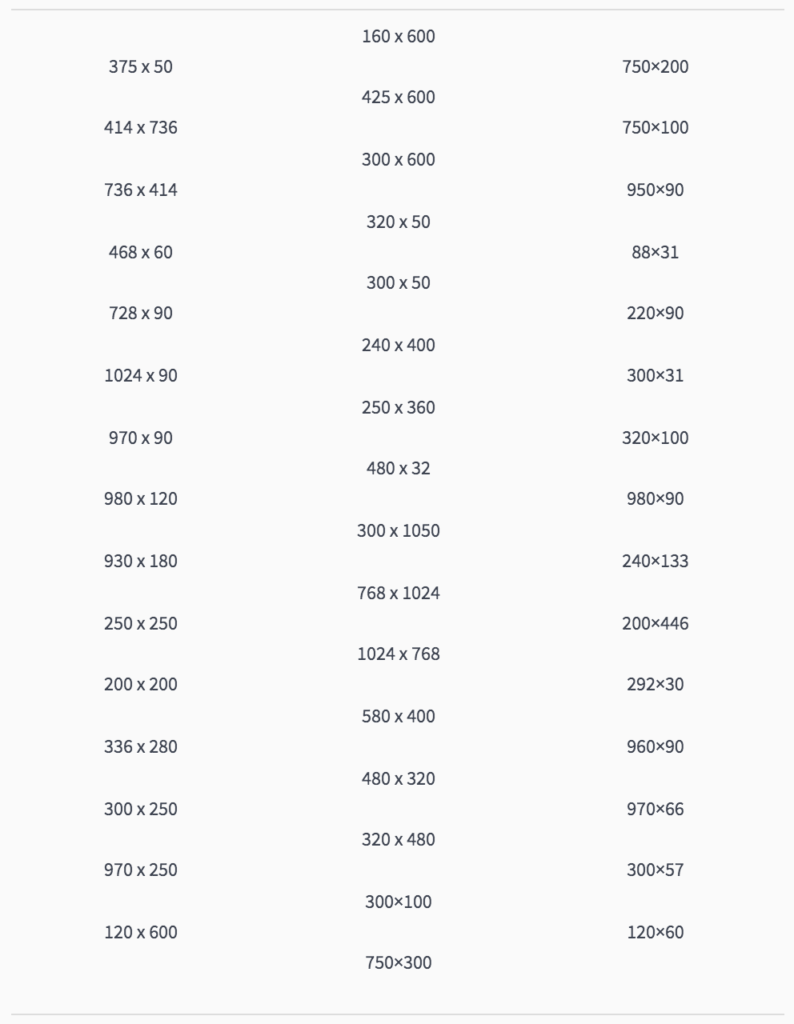The height and width of the screenshot is (1024, 794).
Task: Select the 768 x 1024 size
Action: tap(398, 593)
